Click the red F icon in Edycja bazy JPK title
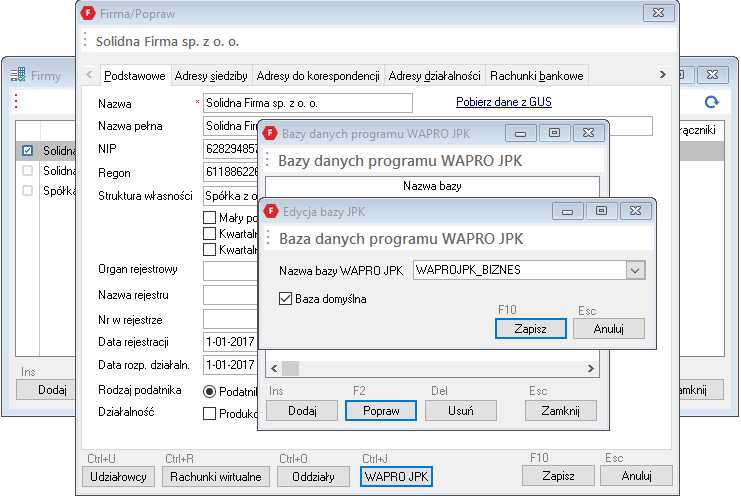Viewport: 741px width, 496px height. (x=271, y=211)
